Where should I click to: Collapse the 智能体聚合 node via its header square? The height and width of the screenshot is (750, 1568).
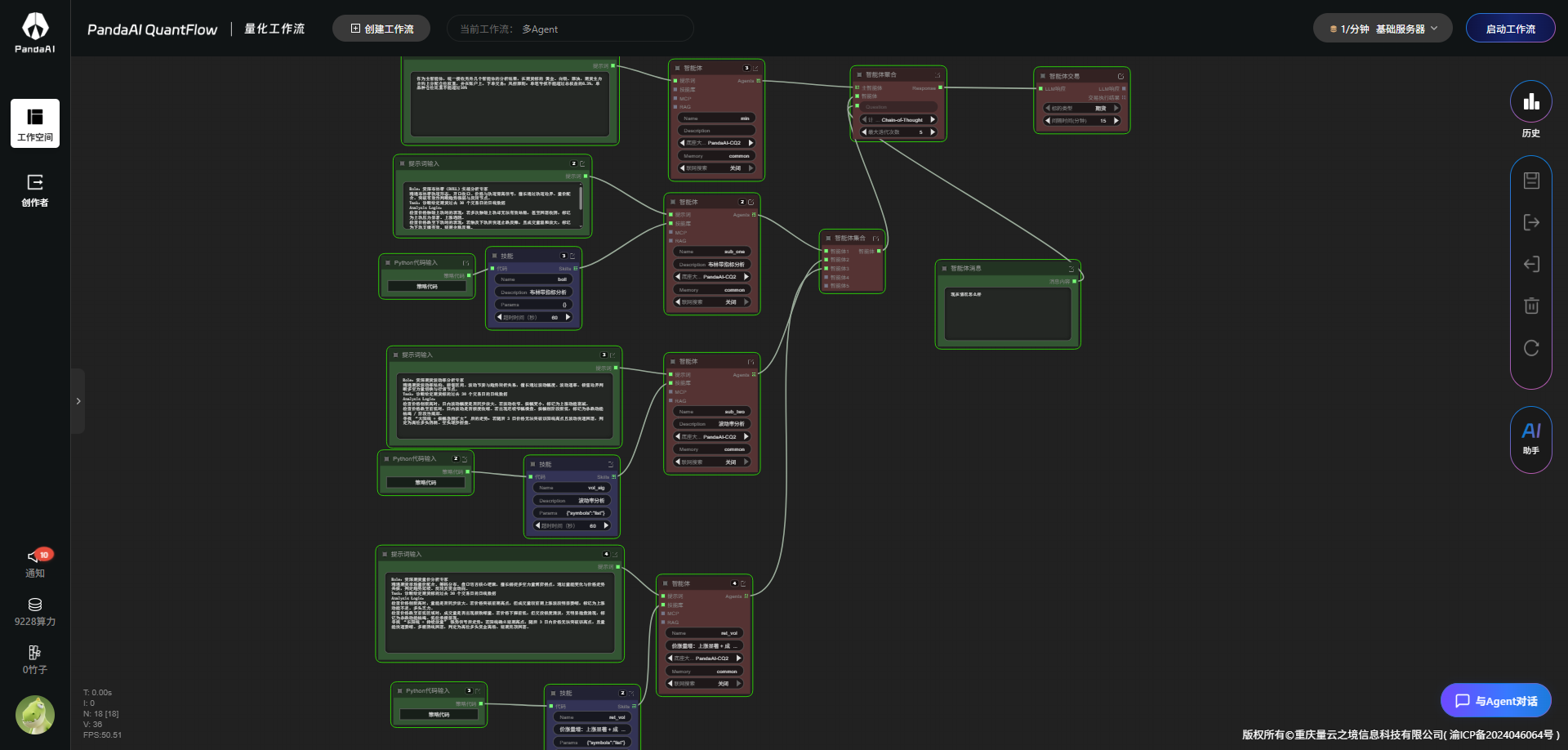[859, 74]
